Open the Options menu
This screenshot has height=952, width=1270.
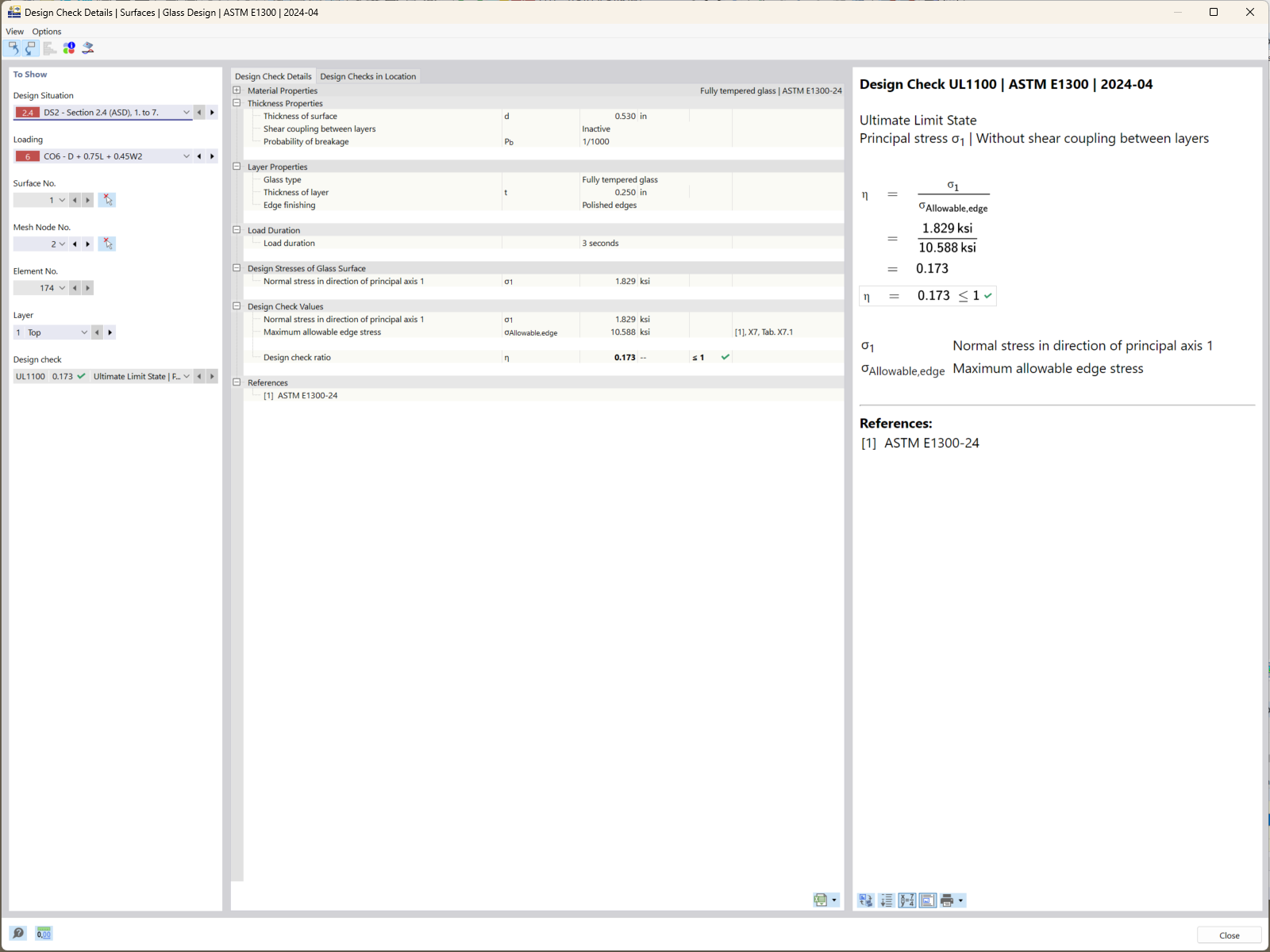(46, 31)
